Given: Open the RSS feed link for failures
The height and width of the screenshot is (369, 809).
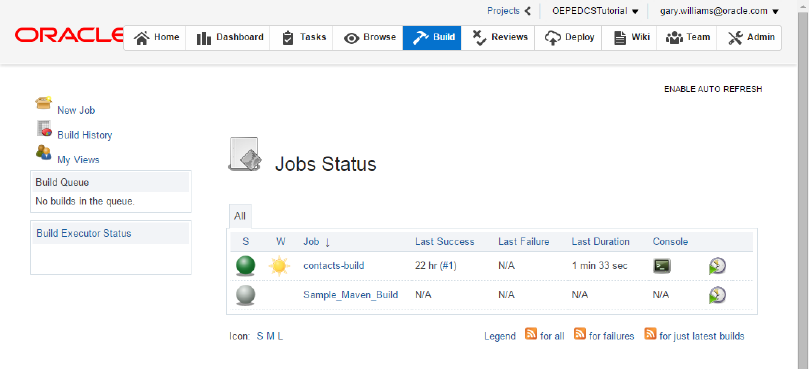Looking at the screenshot, I should (611, 336).
